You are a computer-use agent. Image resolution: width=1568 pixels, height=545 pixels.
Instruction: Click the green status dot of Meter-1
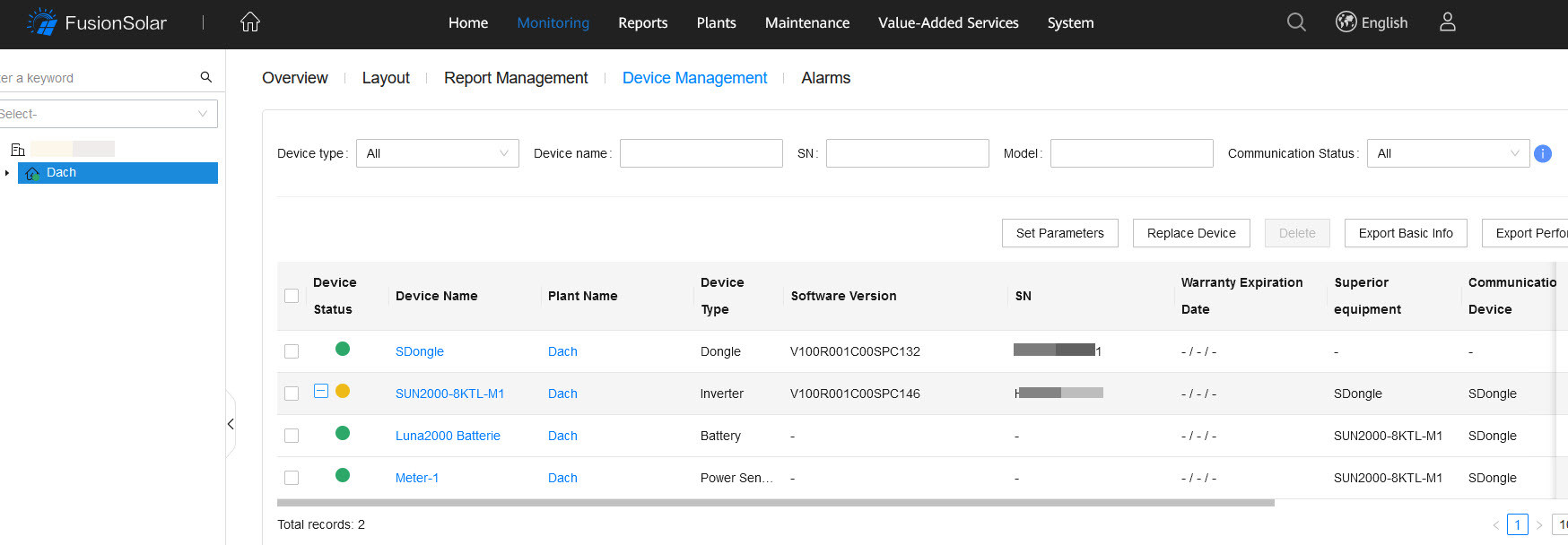pos(343,475)
